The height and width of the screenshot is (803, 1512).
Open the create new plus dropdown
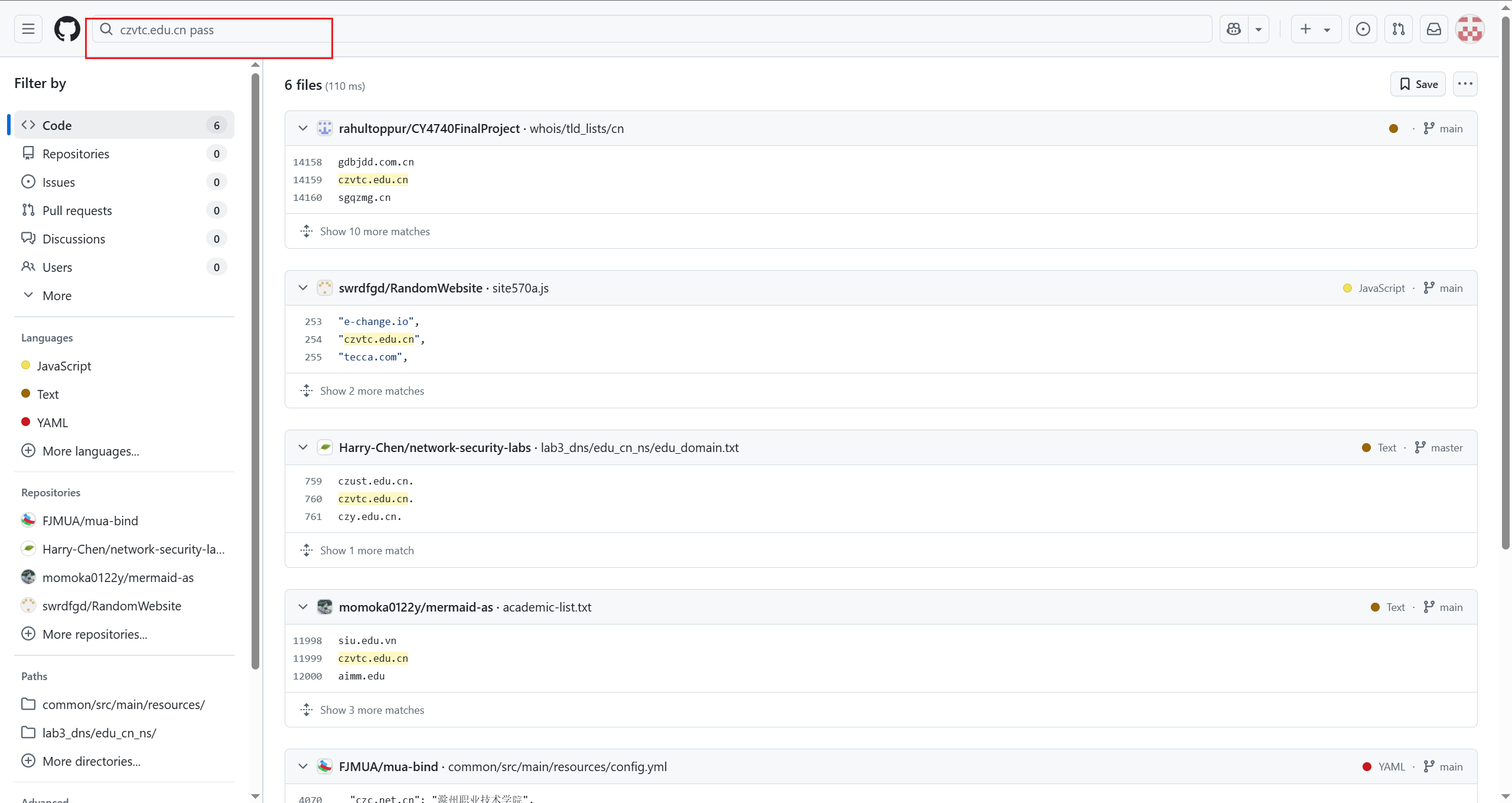pyautogui.click(x=1315, y=29)
